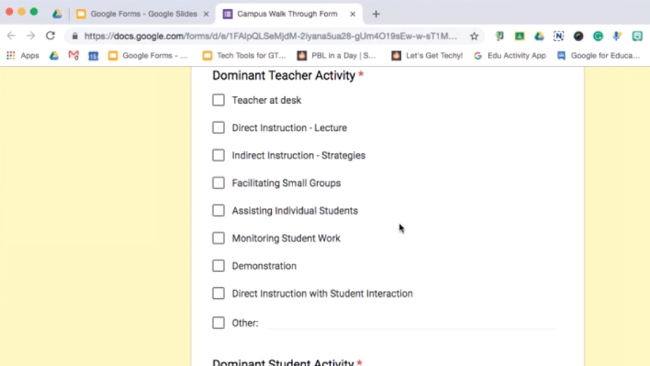
Task: Select Facilitating Small Groups checkbox
Action: [x=218, y=183]
